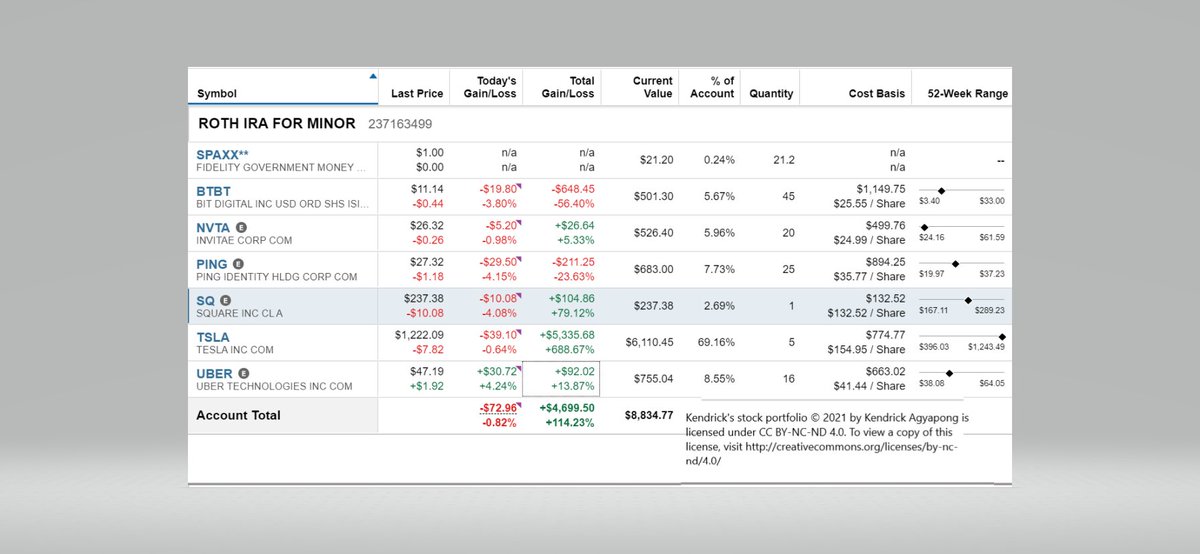Click UBER total gain +$92.02 cell
Image resolution: width=1200 pixels, height=554 pixels.
[x=560, y=380]
